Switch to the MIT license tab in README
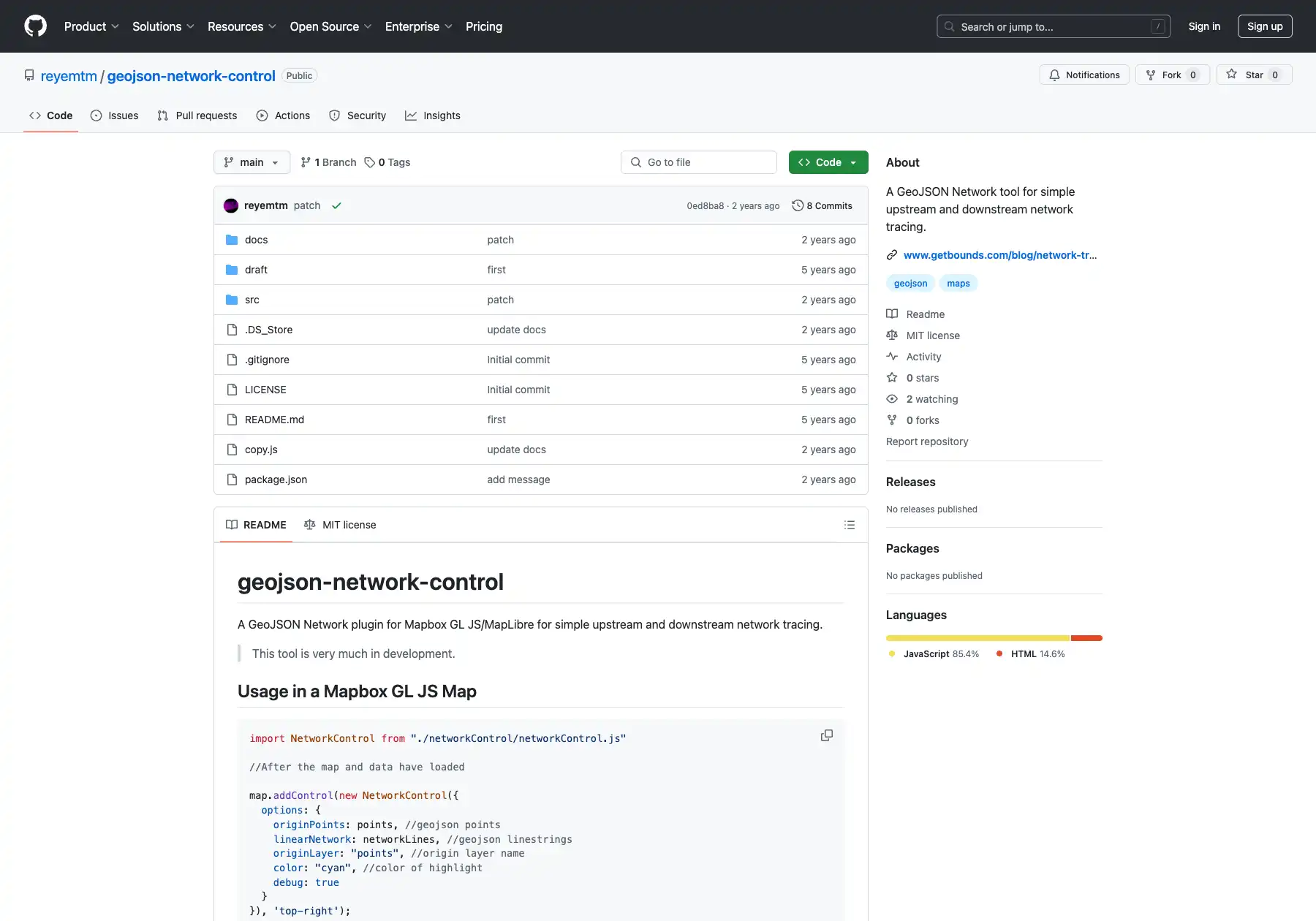Screen dimensions: 1316x921 340,525
